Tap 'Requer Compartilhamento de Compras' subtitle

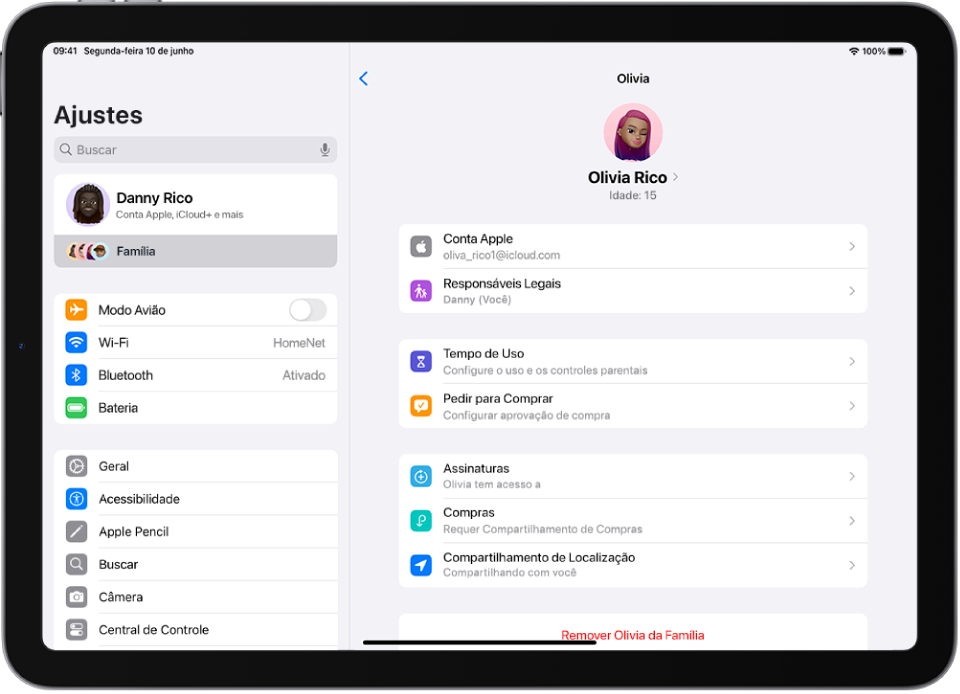[542, 529]
